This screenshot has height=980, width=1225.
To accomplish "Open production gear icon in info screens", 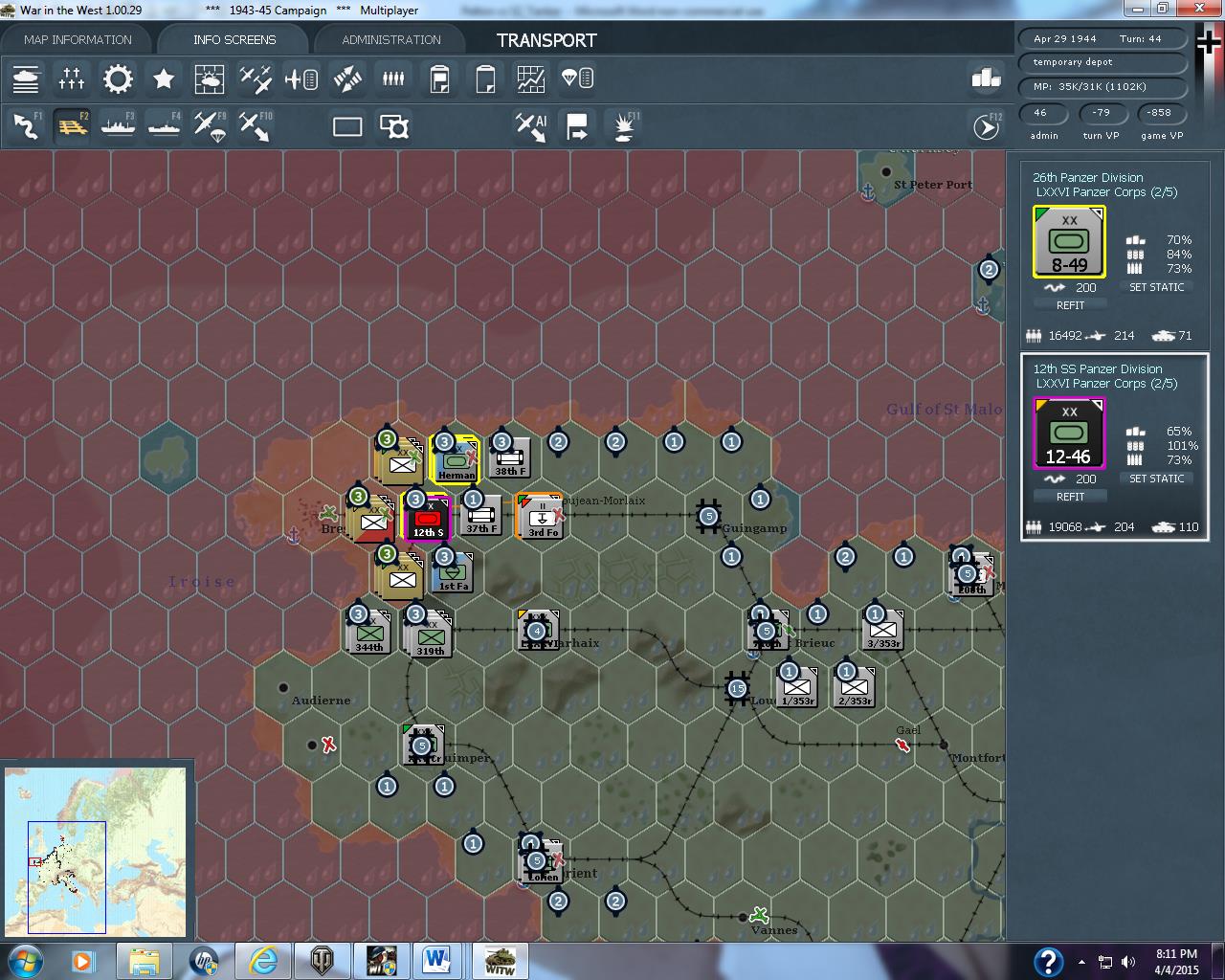I will pos(118,78).
